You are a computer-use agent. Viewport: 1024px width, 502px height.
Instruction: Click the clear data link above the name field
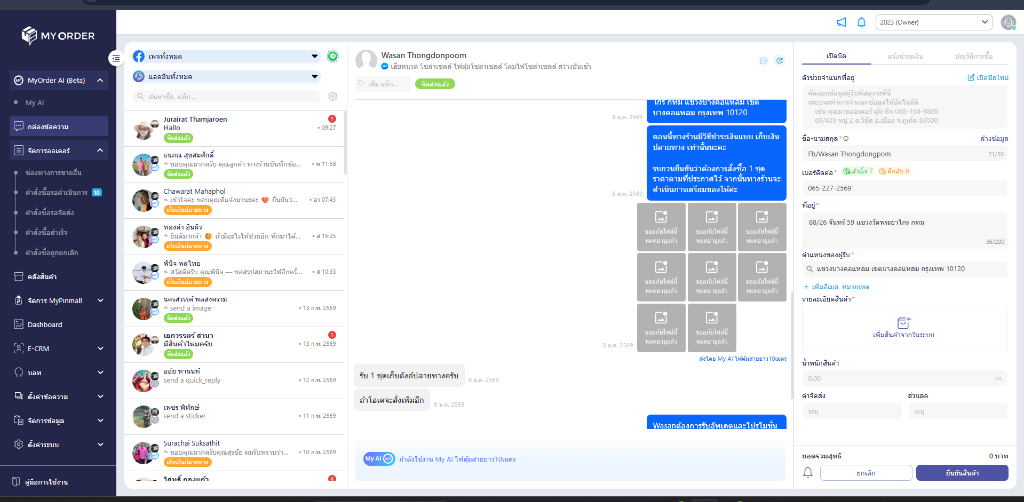(x=994, y=138)
